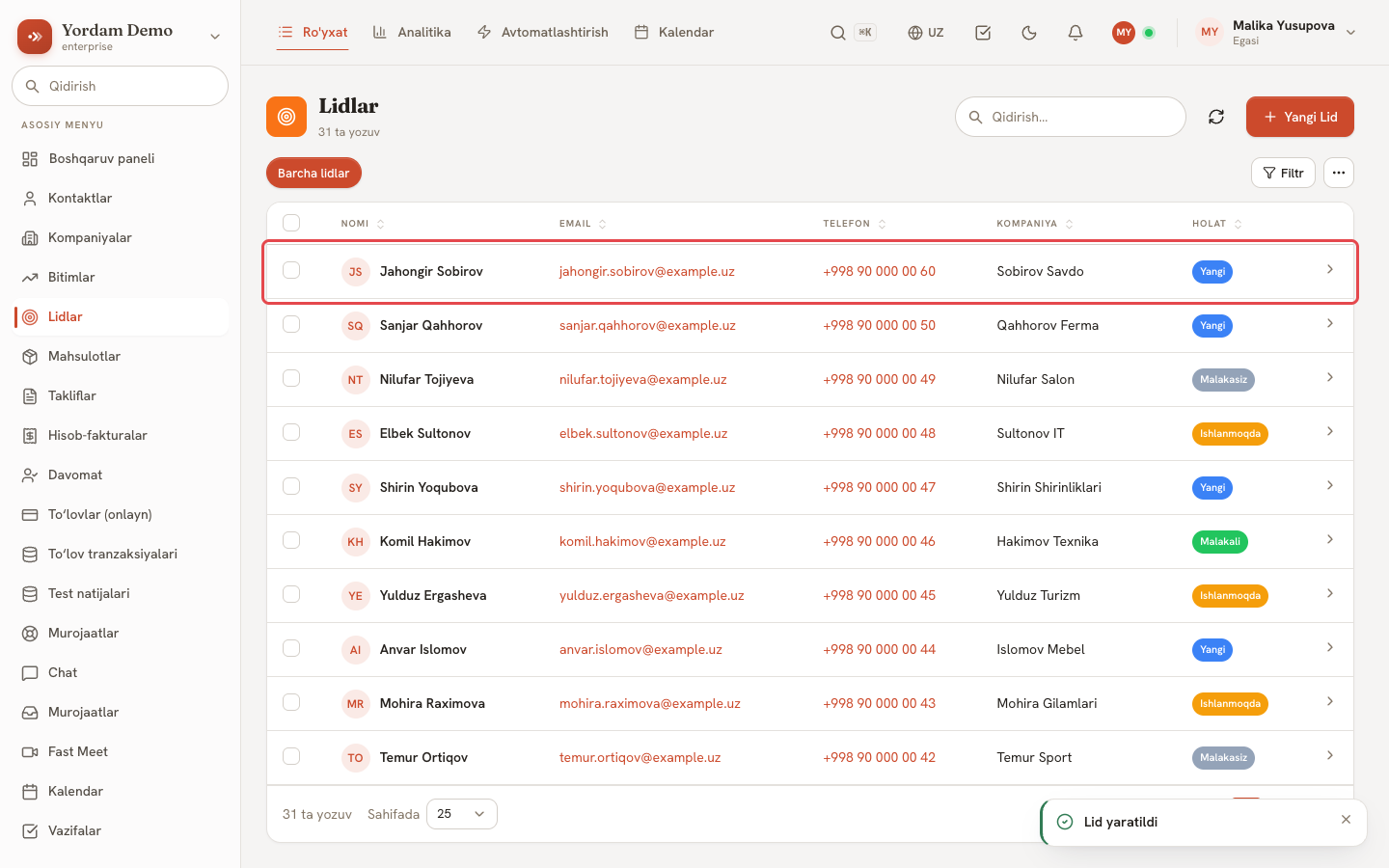Select all leads with header checkbox
Viewport: 1389px width, 868px height.
tap(291, 223)
